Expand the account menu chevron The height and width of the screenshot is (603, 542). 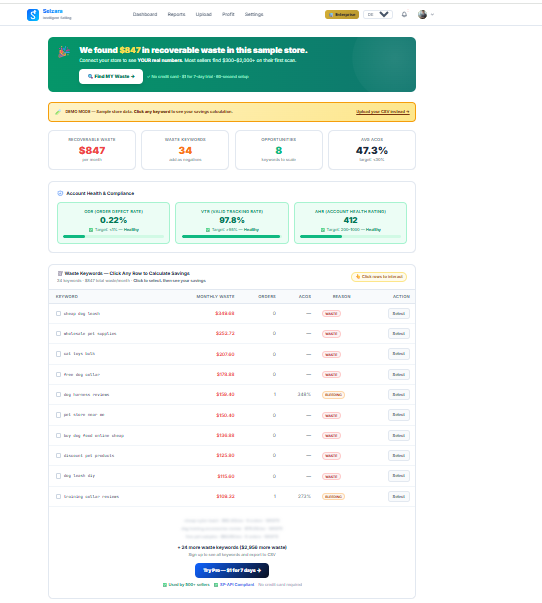coord(432,15)
